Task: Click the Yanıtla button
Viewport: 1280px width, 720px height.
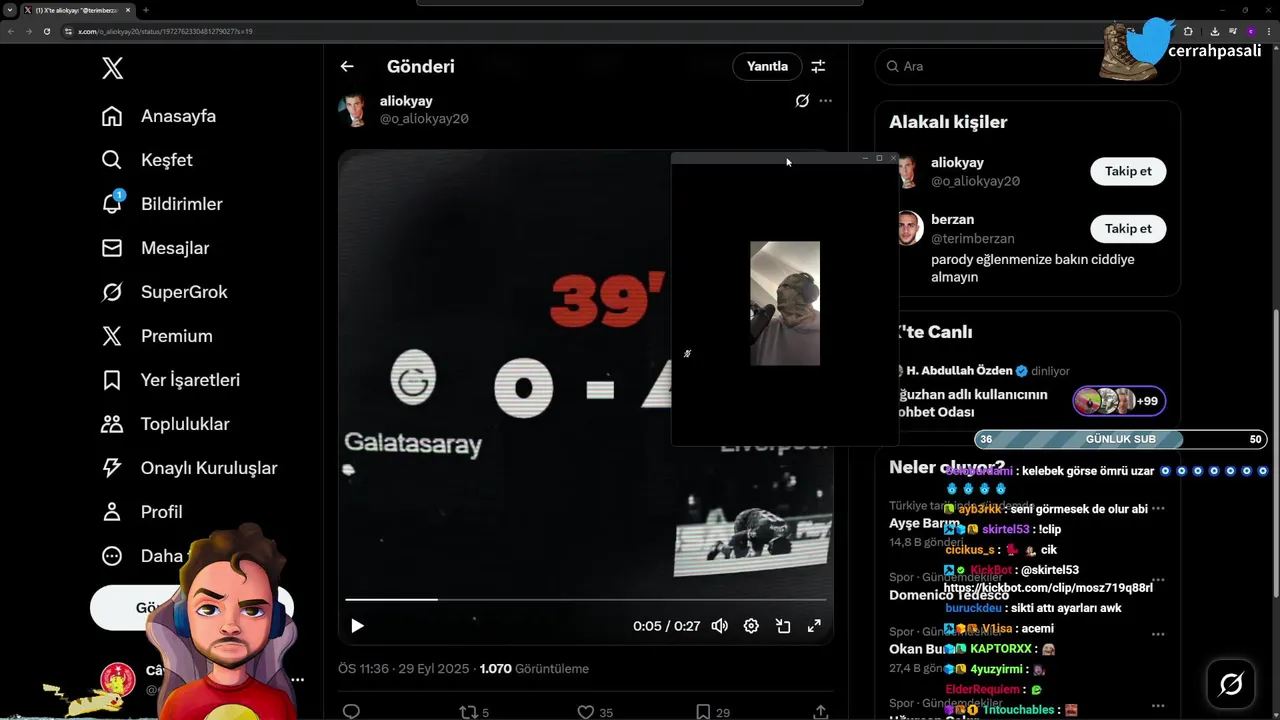Action: tap(768, 66)
